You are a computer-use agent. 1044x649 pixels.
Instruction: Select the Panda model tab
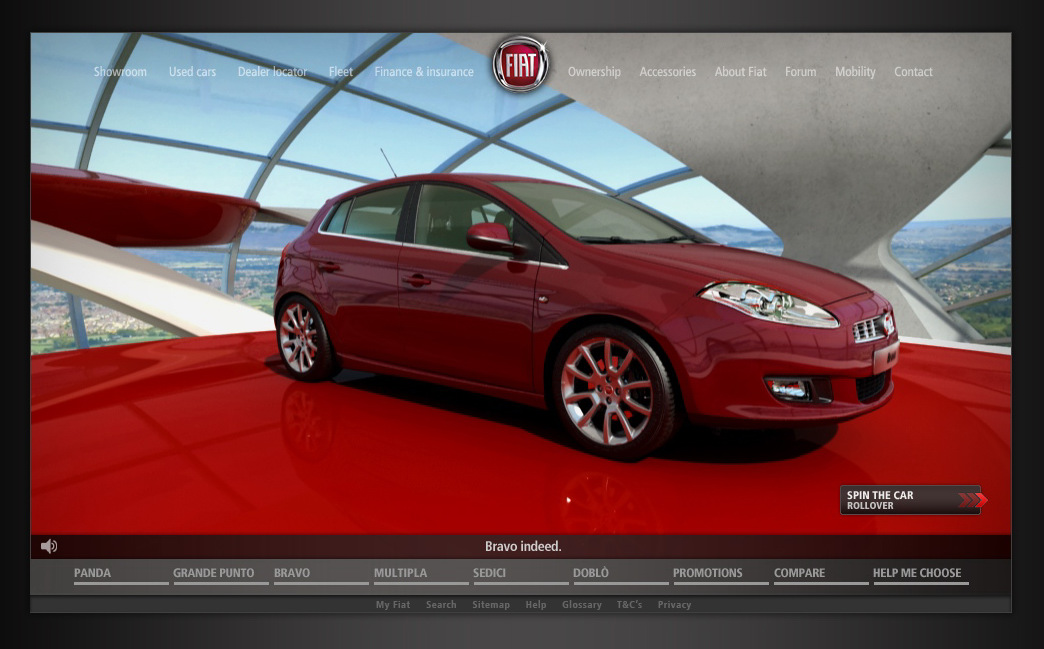point(121,575)
